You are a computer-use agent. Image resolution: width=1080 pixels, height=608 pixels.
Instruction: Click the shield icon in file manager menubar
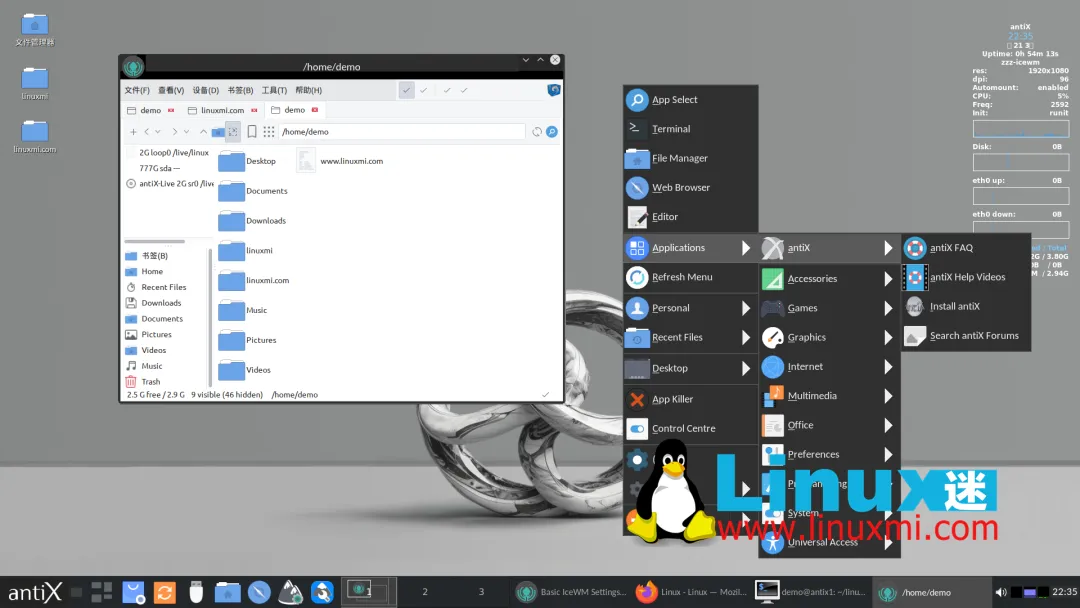click(x=554, y=90)
